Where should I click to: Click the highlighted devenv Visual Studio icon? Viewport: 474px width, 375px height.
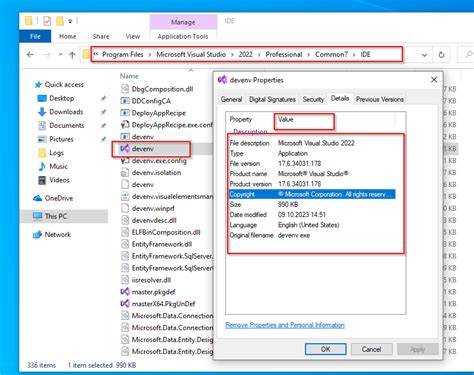tap(125, 148)
